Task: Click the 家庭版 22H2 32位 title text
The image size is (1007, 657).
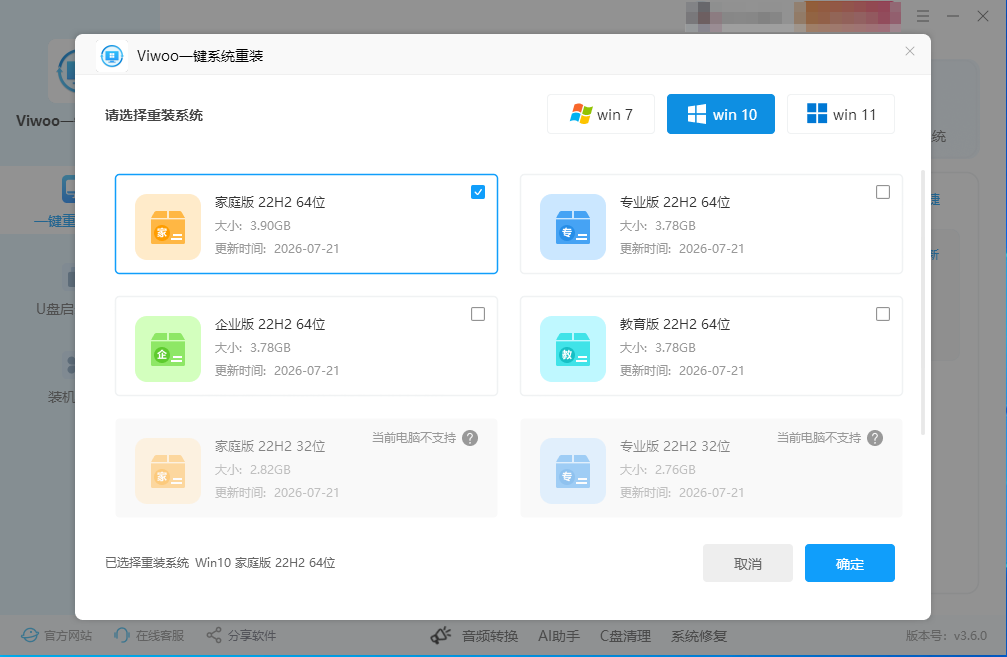Action: 270,446
